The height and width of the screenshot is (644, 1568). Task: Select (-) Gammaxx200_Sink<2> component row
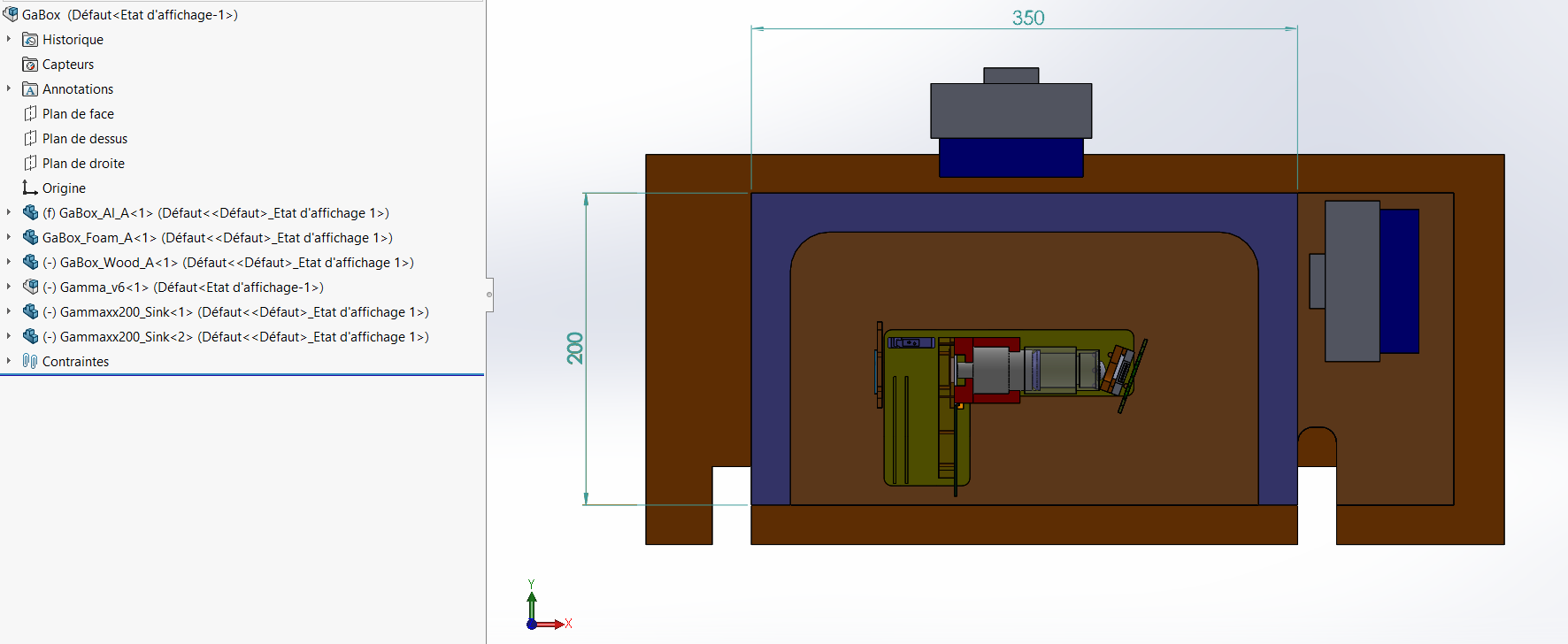[235, 337]
